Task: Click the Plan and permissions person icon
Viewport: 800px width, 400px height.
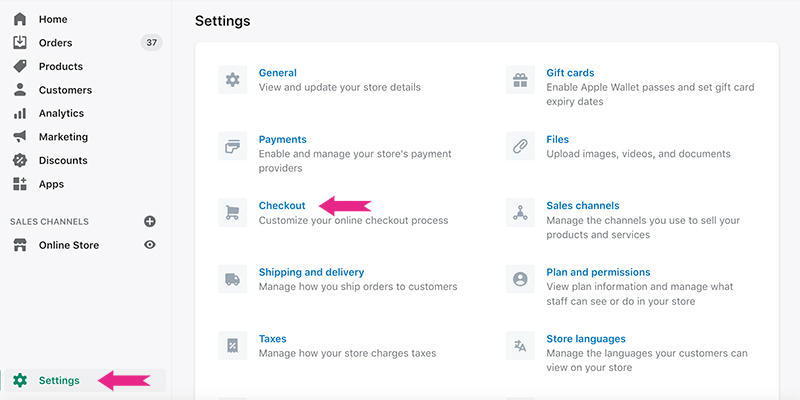Action: click(520, 279)
